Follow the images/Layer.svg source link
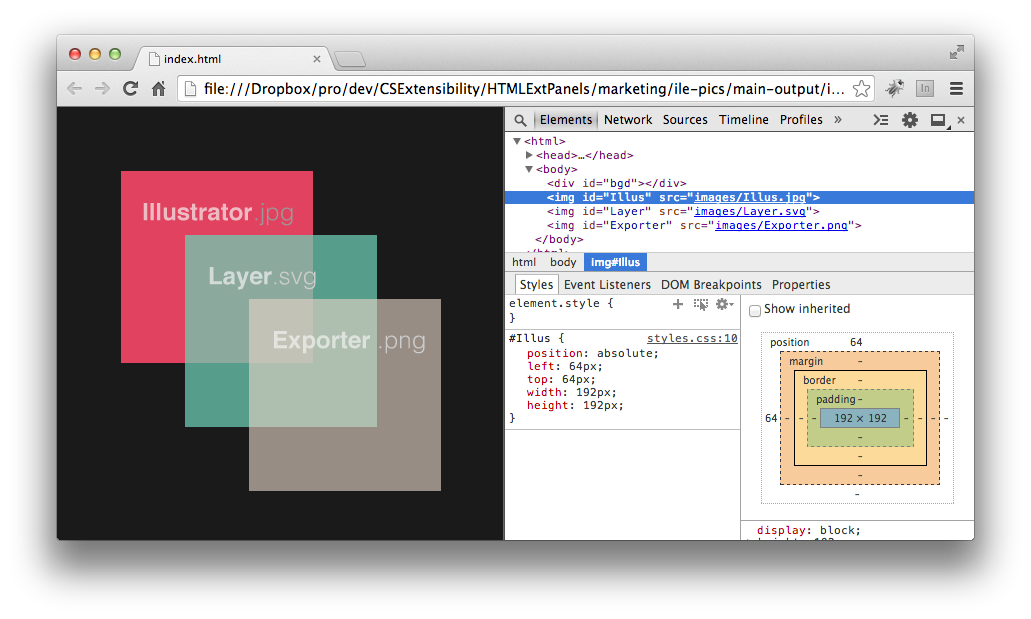 tap(750, 211)
